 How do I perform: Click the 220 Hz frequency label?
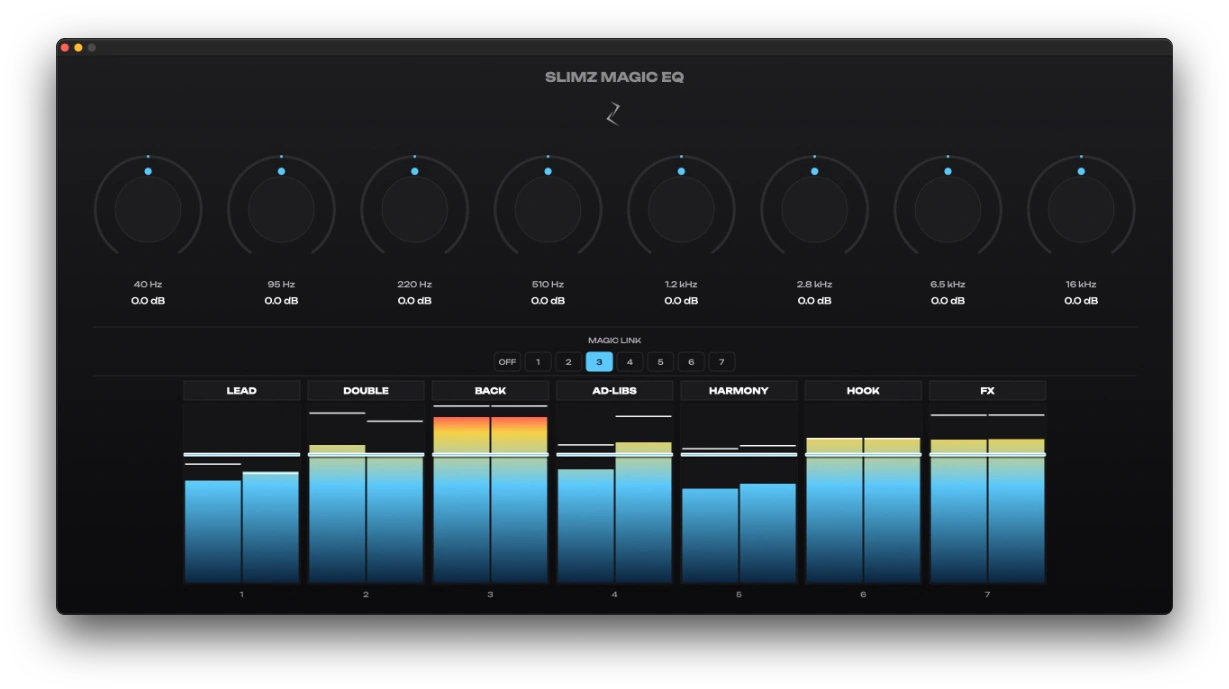(x=415, y=285)
